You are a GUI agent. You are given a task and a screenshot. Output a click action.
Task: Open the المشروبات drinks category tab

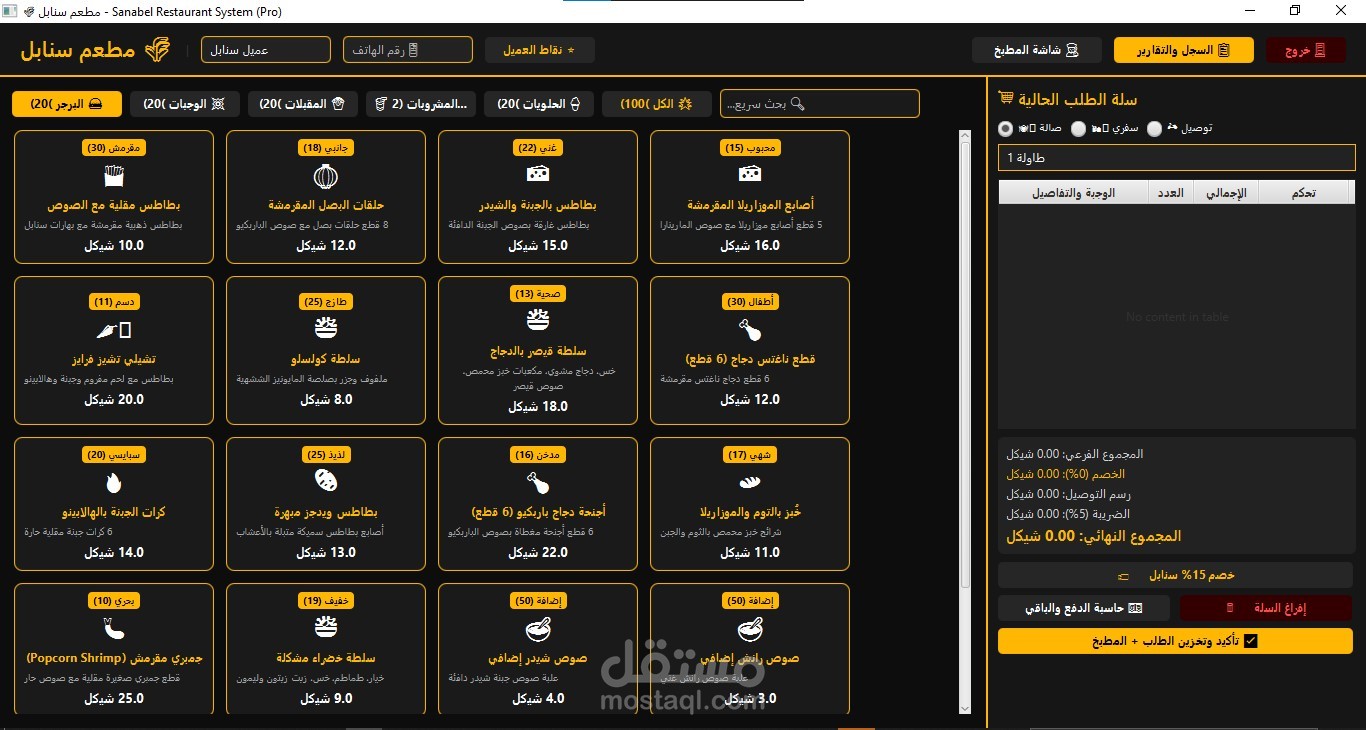click(421, 104)
